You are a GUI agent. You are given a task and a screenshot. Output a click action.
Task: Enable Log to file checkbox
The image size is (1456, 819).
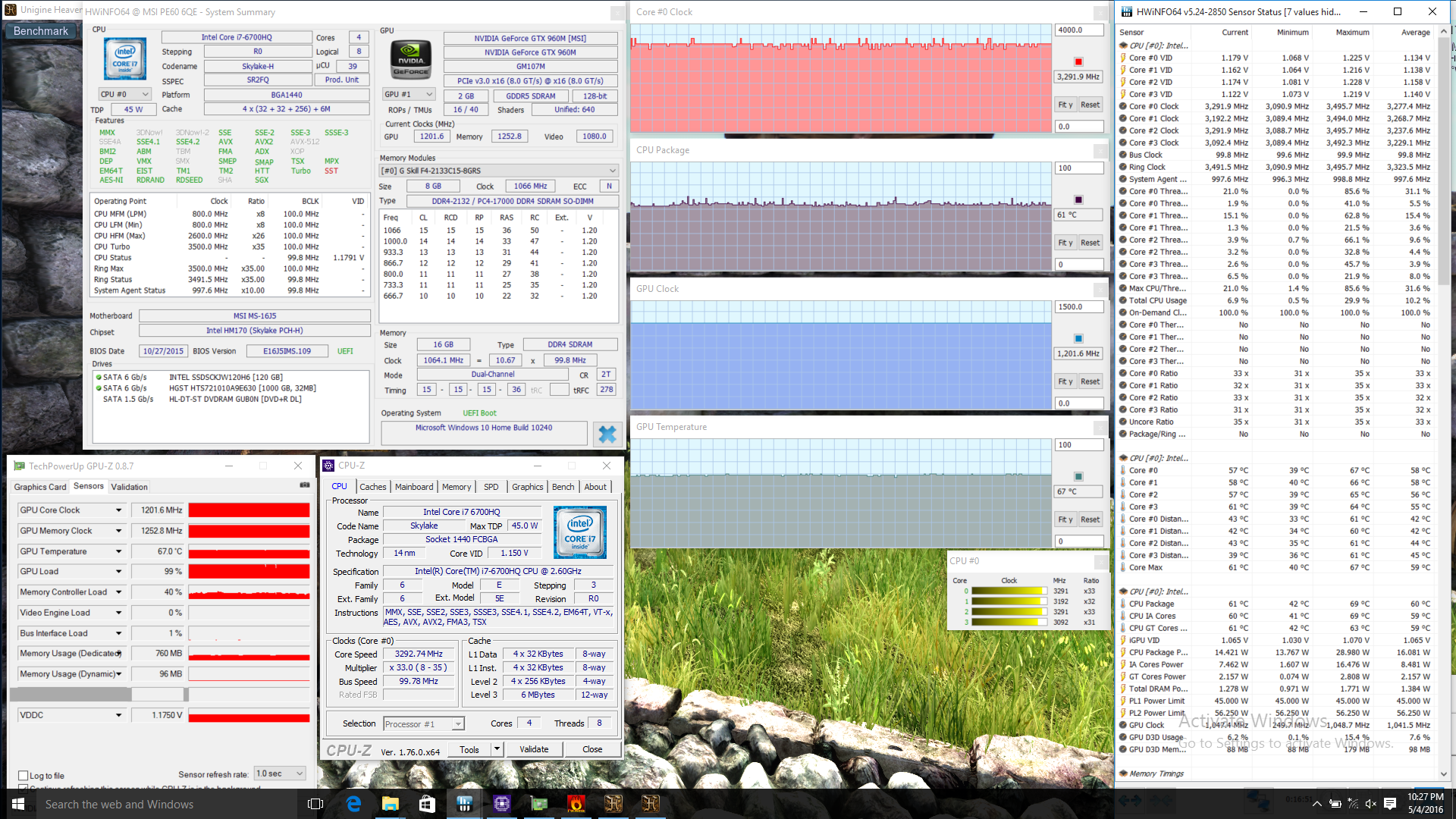pyautogui.click(x=24, y=775)
